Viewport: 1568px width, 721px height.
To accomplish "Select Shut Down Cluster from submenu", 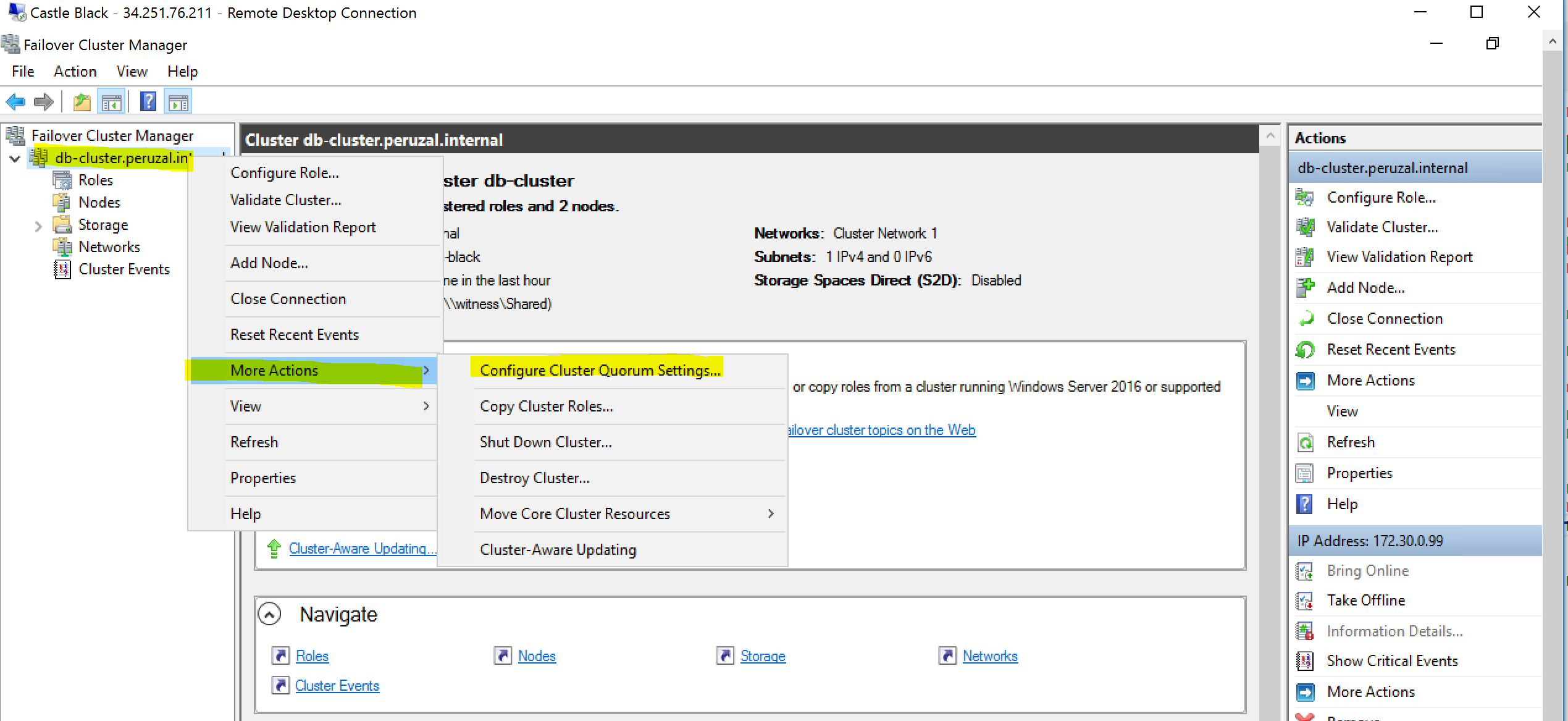I will 546,442.
